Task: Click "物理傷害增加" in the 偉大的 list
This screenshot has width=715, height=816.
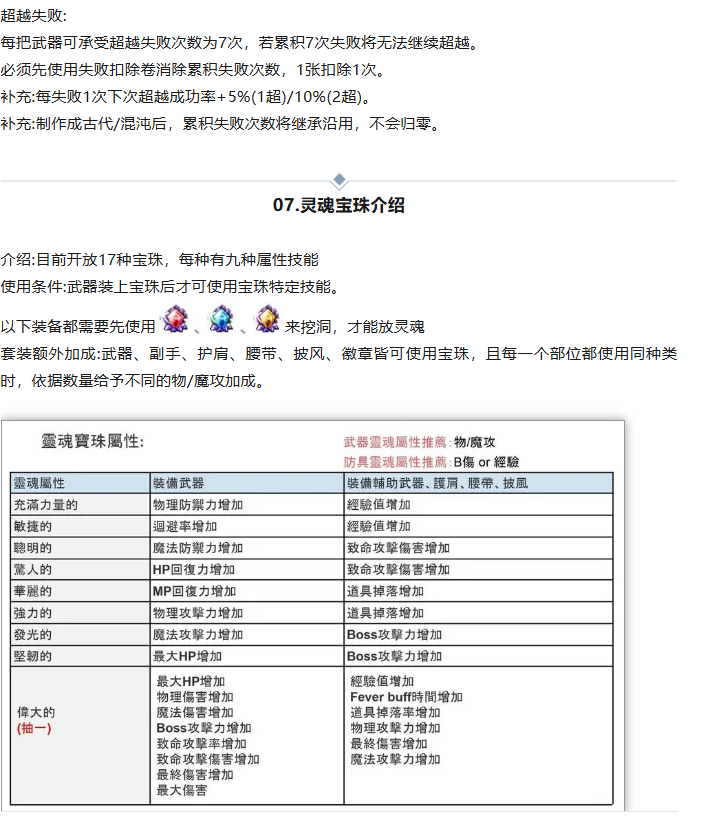Action: (x=195, y=697)
